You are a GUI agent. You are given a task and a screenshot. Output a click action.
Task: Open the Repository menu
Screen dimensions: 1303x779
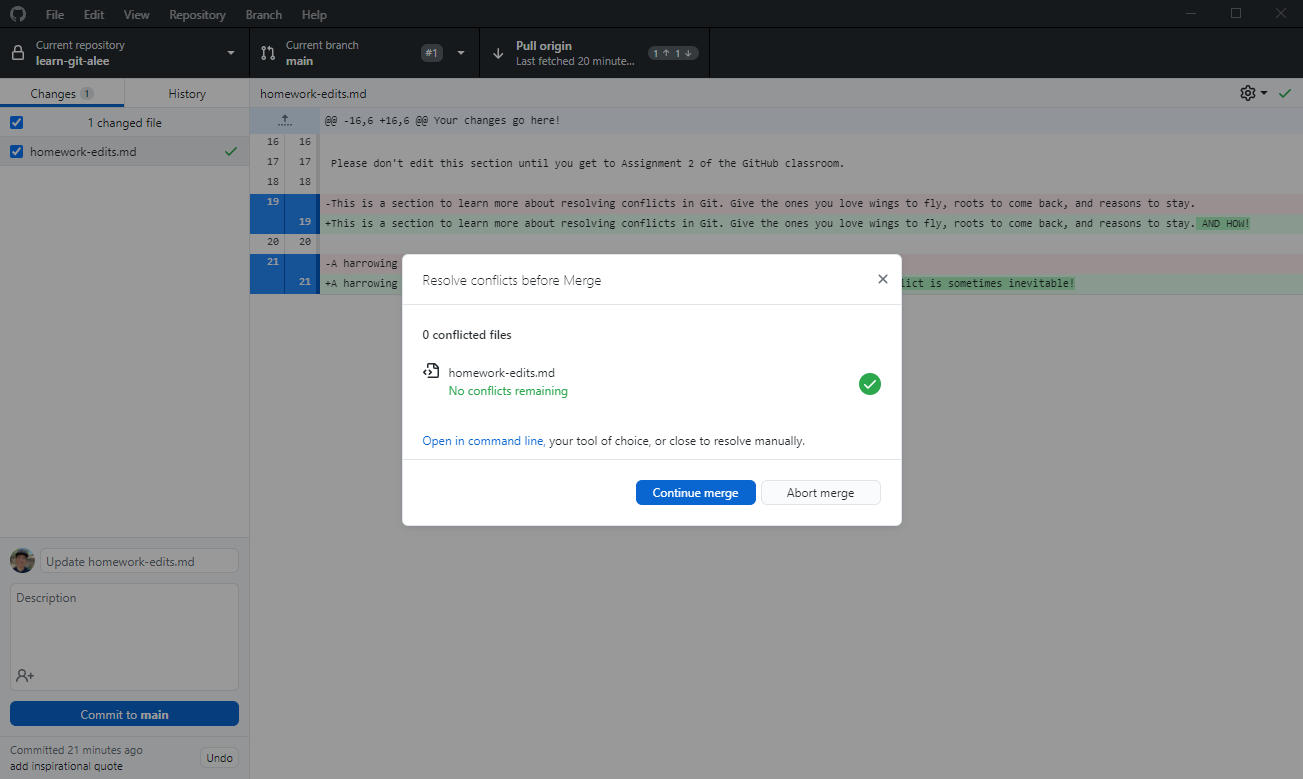197,15
